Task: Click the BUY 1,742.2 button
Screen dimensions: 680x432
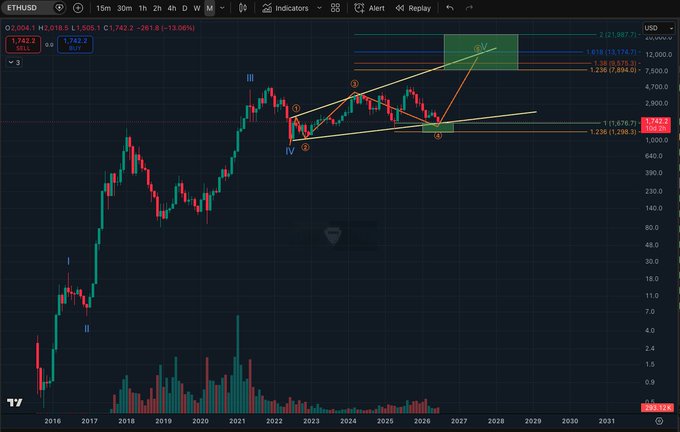Action: pos(75,44)
